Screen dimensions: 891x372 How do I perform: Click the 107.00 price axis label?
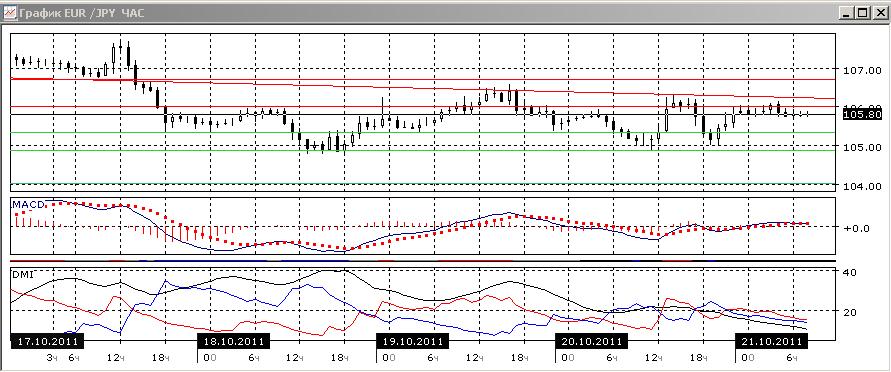[x=863, y=70]
